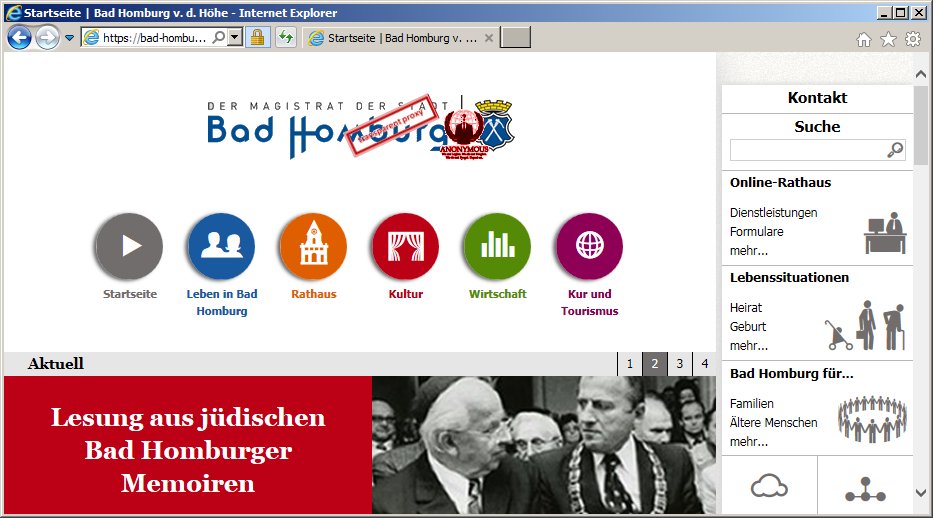This screenshot has height=518, width=933.
Task: Click the scrollbar down arrow
Action: [921, 493]
